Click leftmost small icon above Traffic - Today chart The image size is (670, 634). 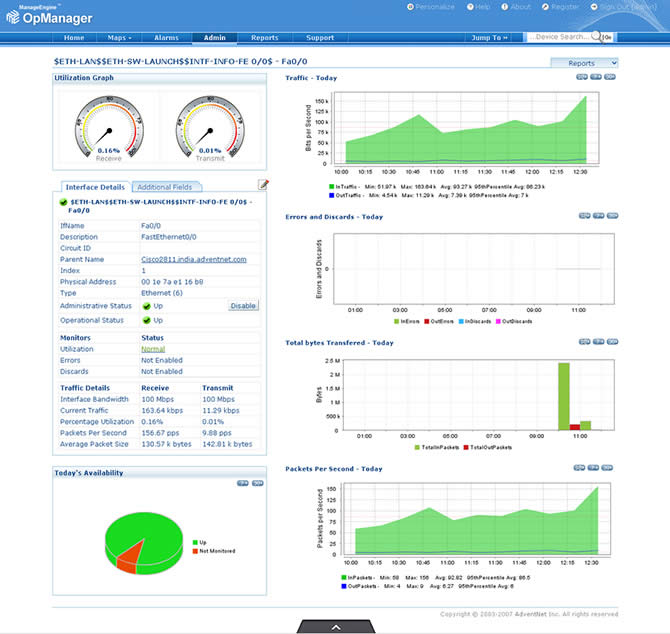[581, 77]
